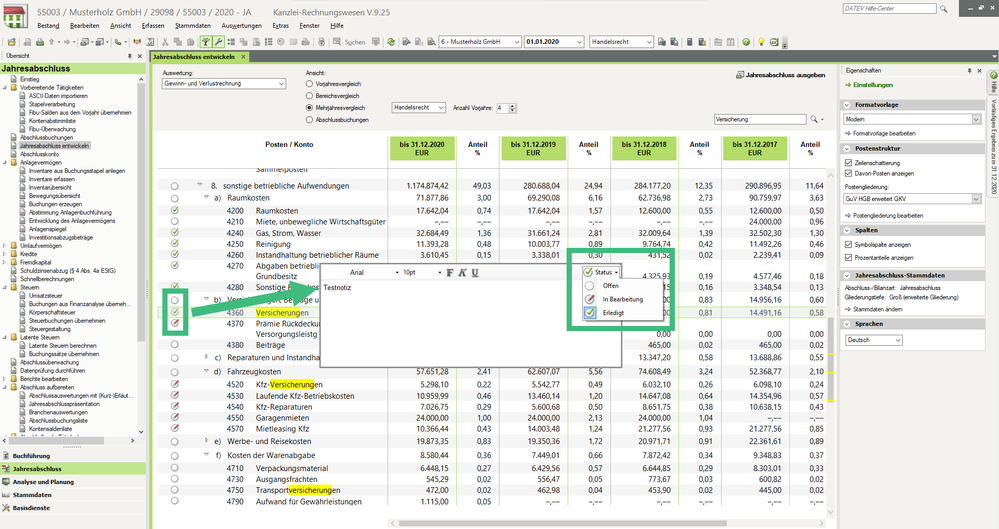Toggle the Symbolspalte anzeigen checkbox
The image size is (999, 529).
tap(848, 245)
